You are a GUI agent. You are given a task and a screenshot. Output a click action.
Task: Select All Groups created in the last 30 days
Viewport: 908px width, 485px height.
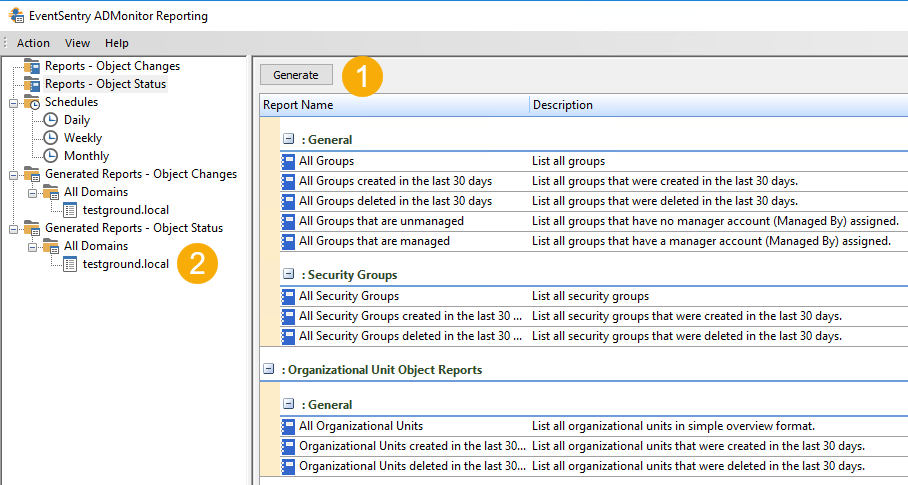click(594, 181)
